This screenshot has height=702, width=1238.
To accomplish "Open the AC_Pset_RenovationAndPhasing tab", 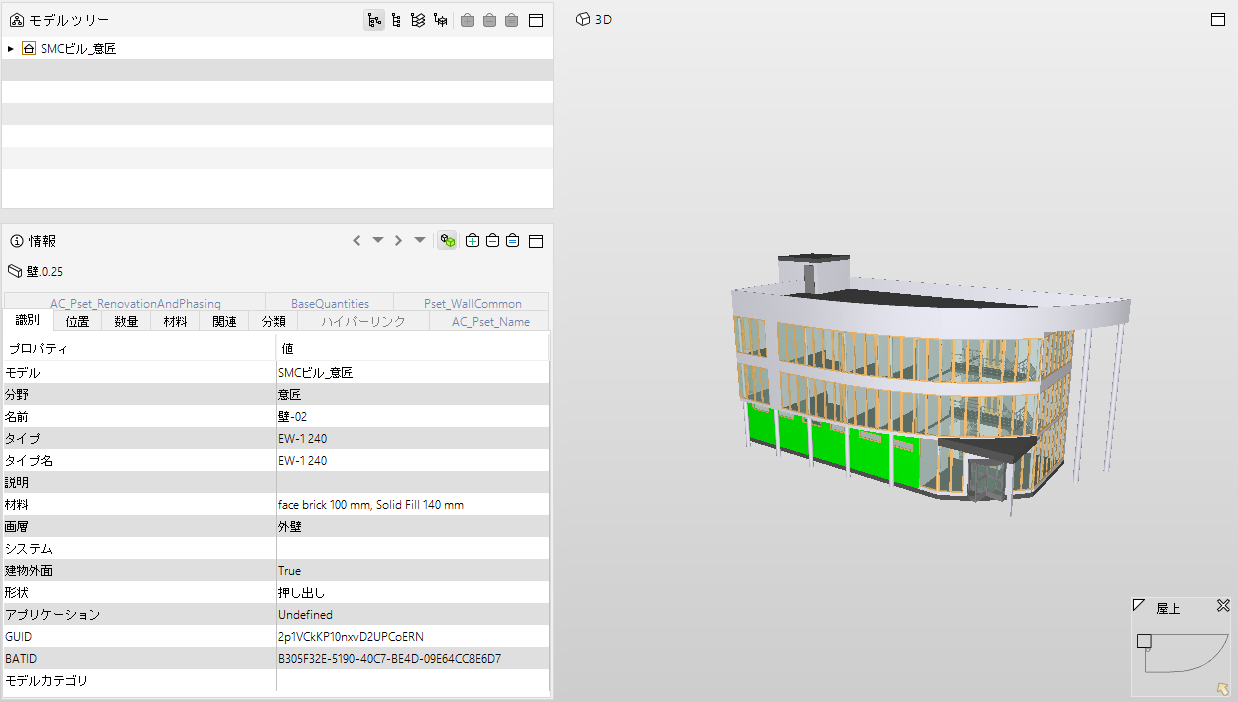I will coord(135,303).
